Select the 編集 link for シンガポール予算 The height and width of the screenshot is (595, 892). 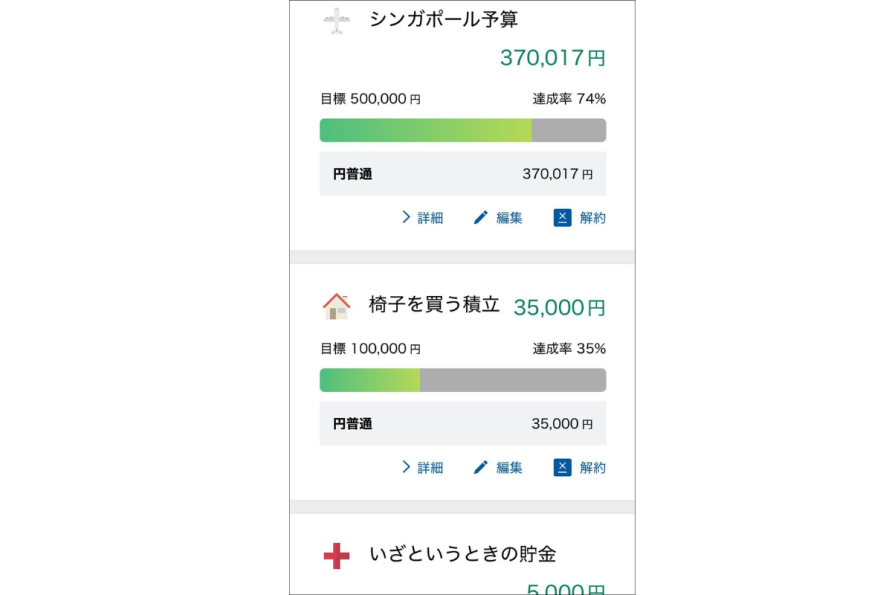(x=509, y=217)
